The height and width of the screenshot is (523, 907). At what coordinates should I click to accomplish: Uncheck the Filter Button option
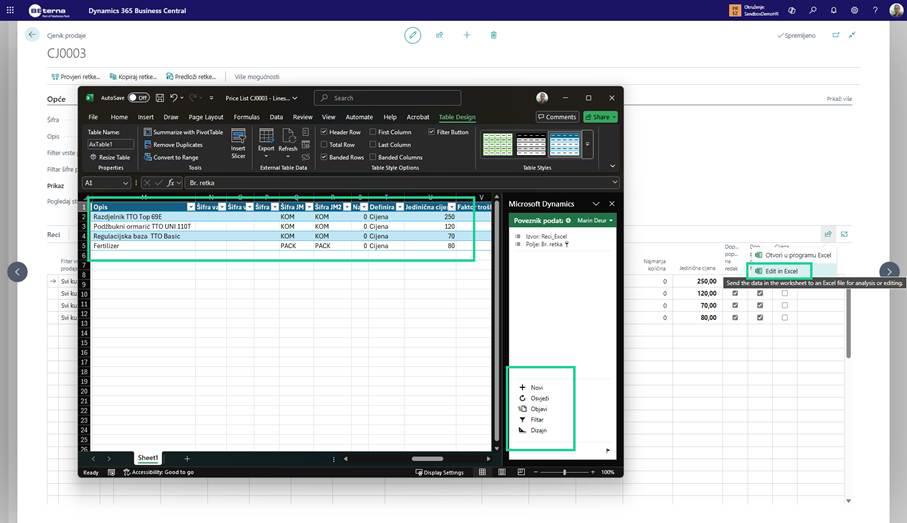point(432,132)
